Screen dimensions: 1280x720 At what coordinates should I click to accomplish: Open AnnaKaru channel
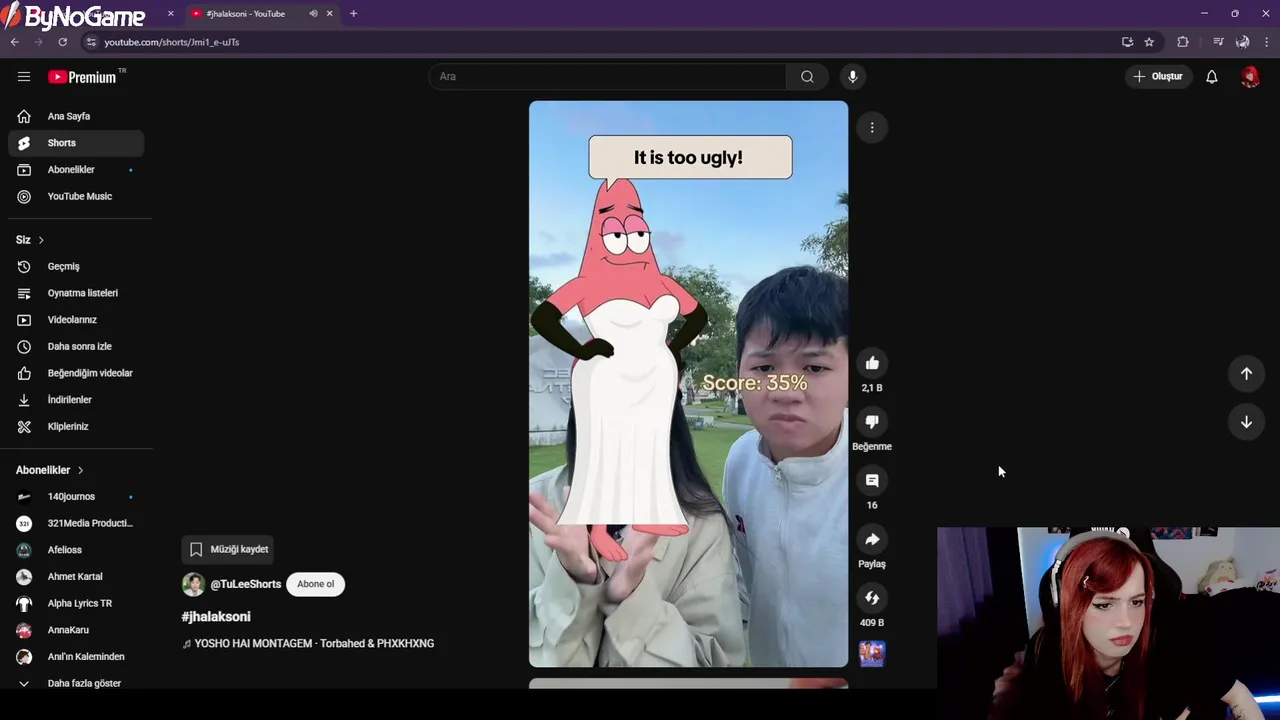pyautogui.click(x=76, y=630)
